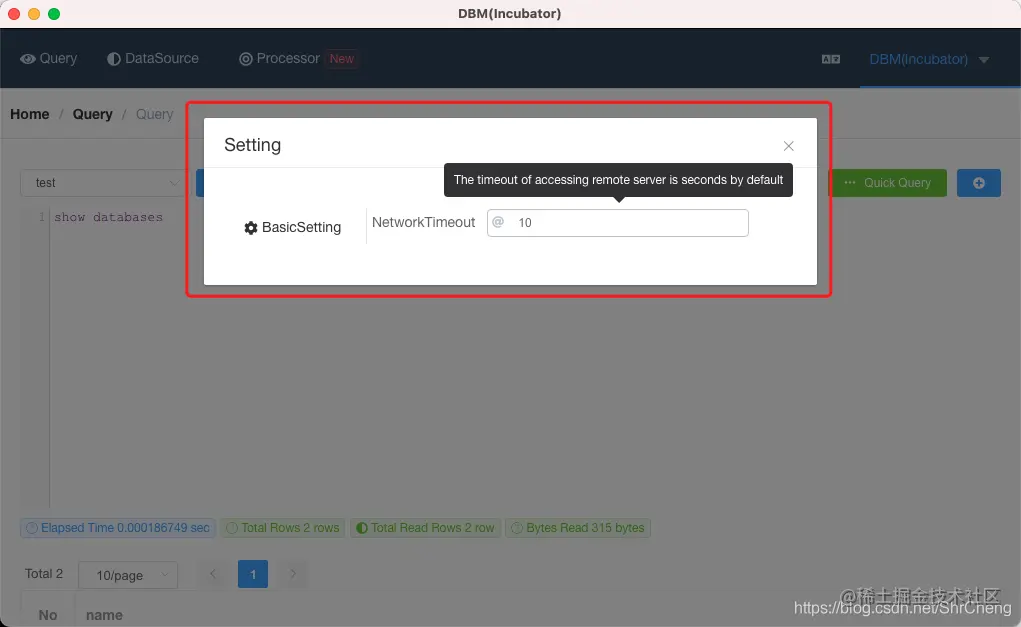Screen dimensions: 1021x627
Task: Select page 1 in the pagination
Action: click(x=253, y=574)
